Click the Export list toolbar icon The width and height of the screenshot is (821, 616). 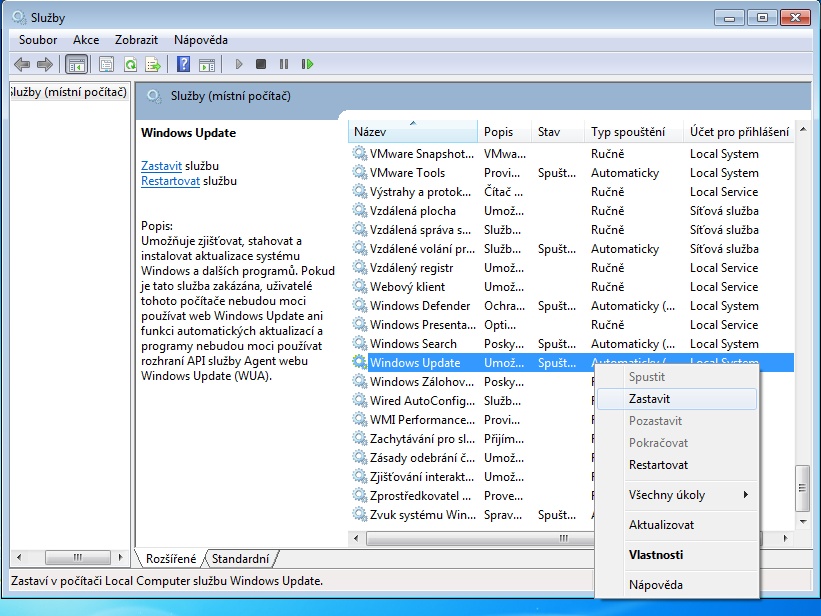(153, 64)
